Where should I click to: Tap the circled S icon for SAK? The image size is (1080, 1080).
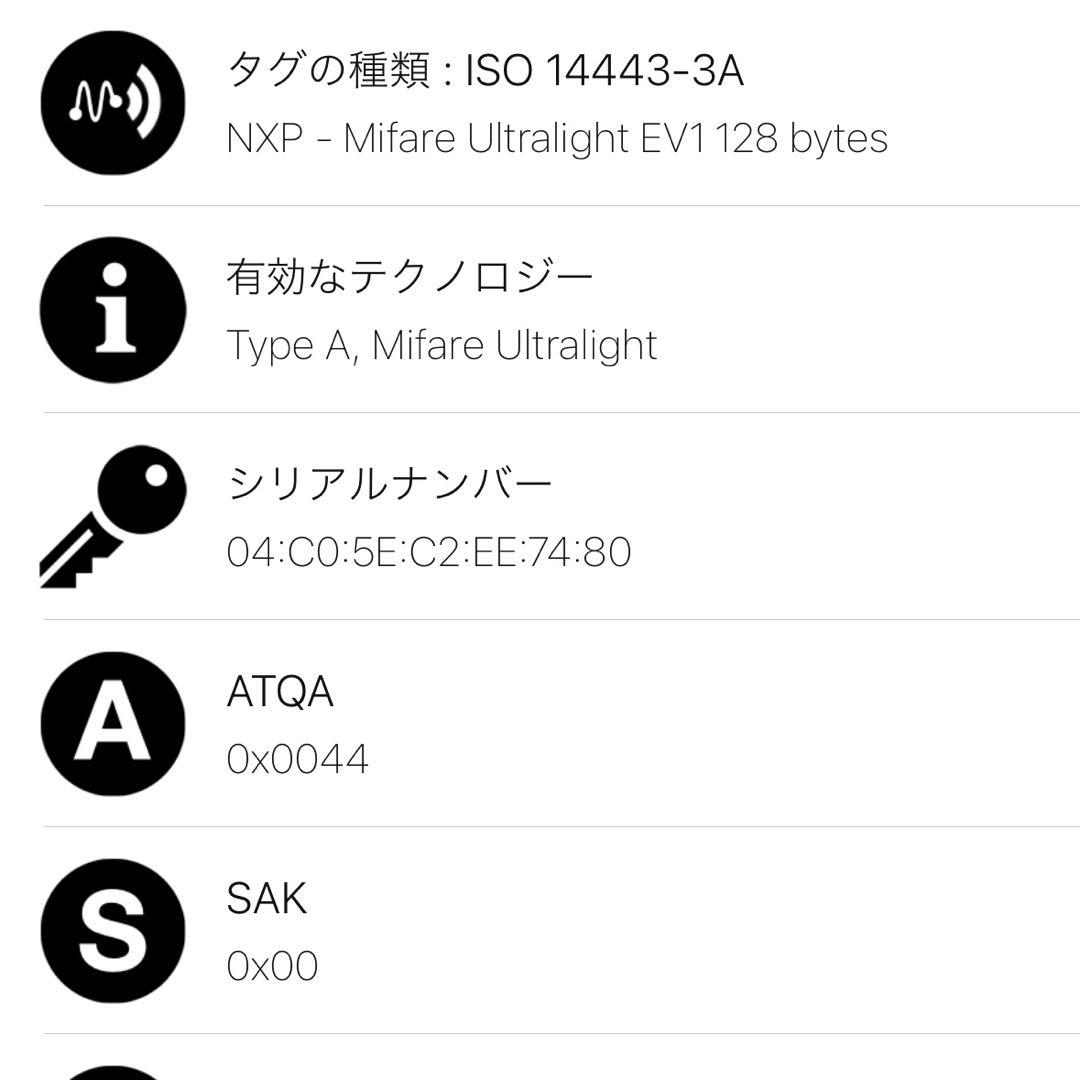coord(113,931)
